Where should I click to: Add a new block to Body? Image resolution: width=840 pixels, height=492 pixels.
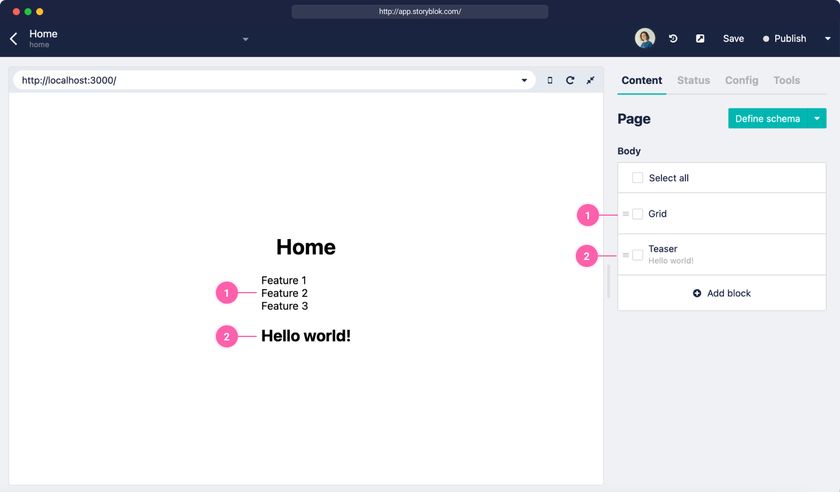click(722, 293)
